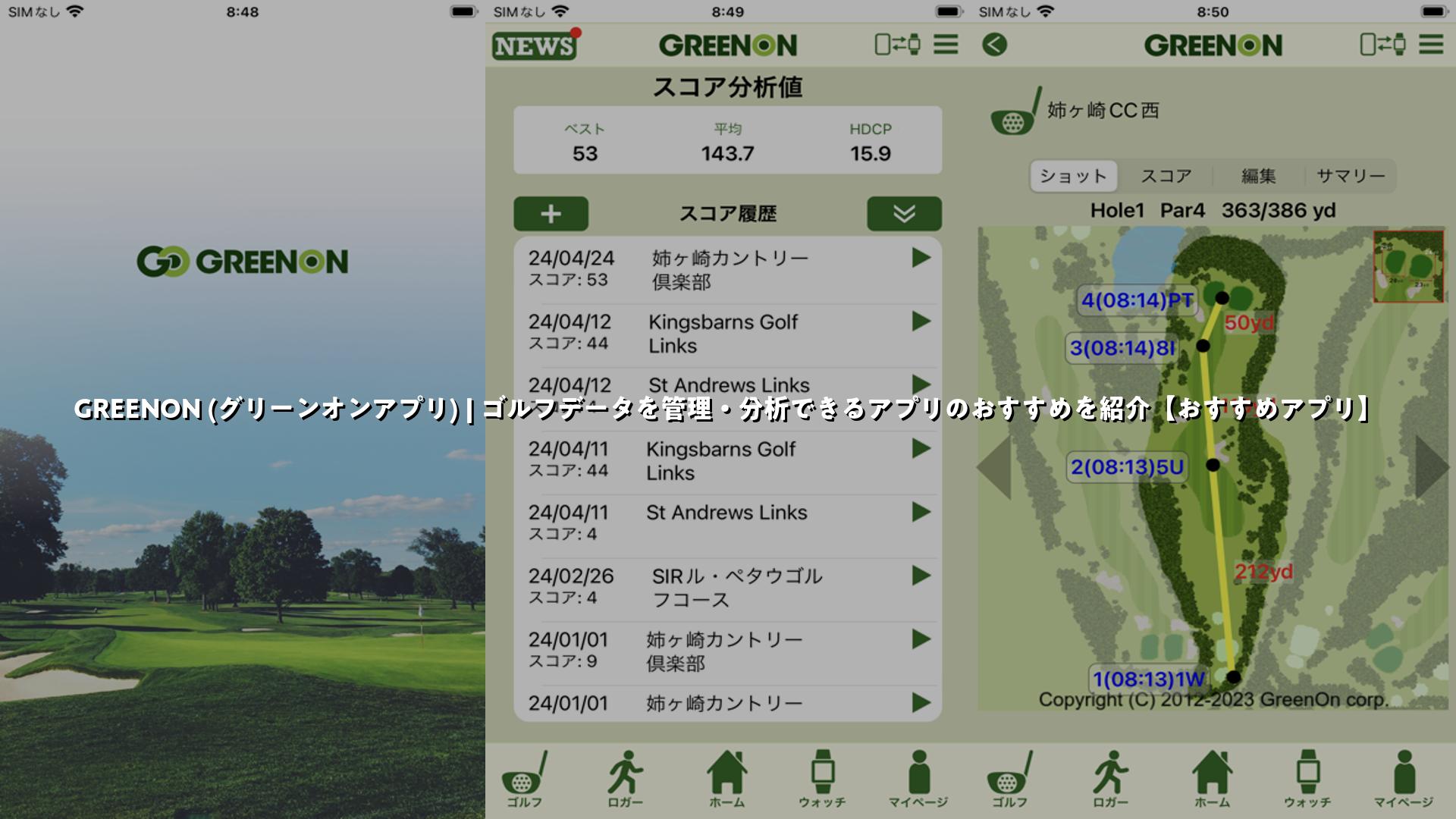Tap Hole1 Par4 363/386 yd header

coord(1213,210)
